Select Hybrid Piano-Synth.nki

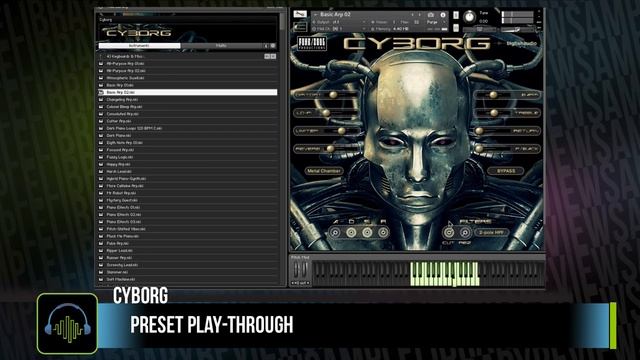[x=187, y=178]
